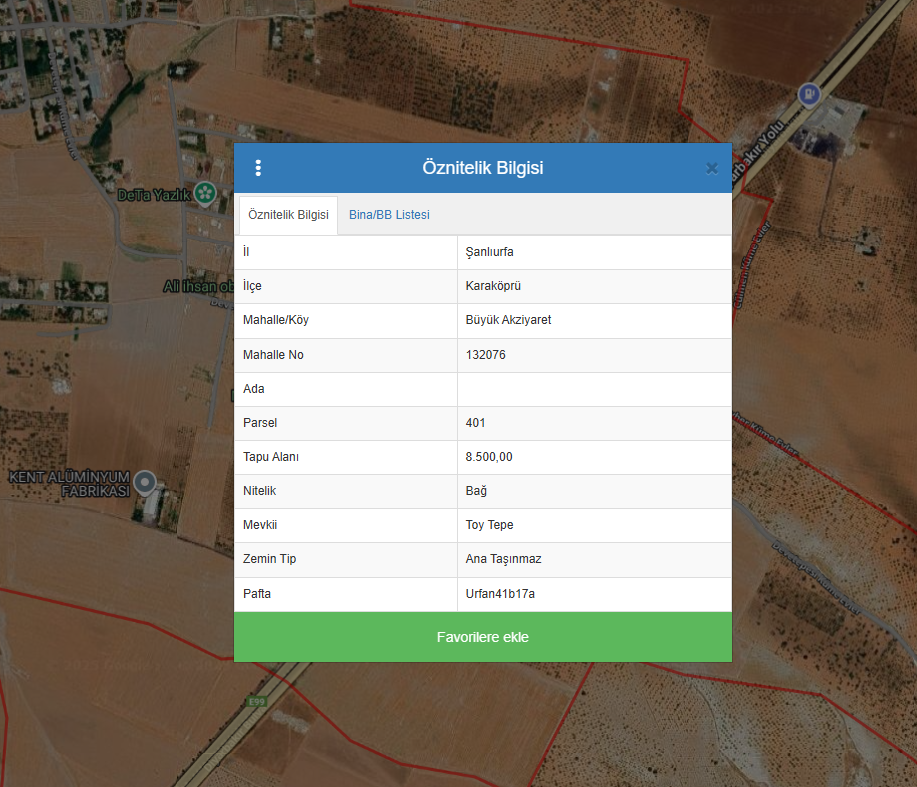Click the Bağ value in Nitelik row
Screen dimensions: 917x787
[x=476, y=491]
